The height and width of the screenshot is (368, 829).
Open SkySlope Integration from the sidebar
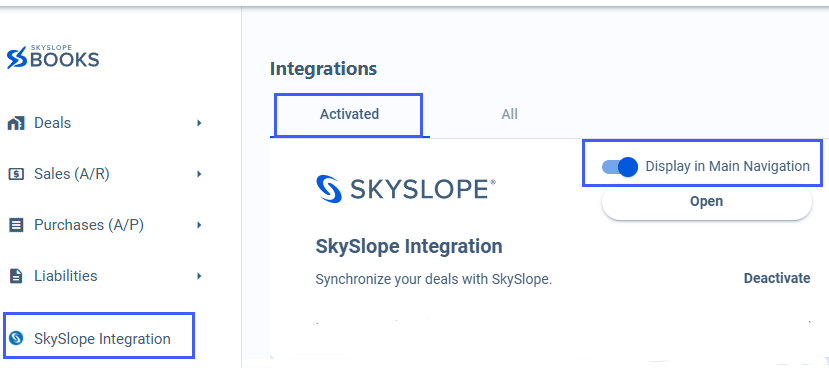[x=102, y=339]
